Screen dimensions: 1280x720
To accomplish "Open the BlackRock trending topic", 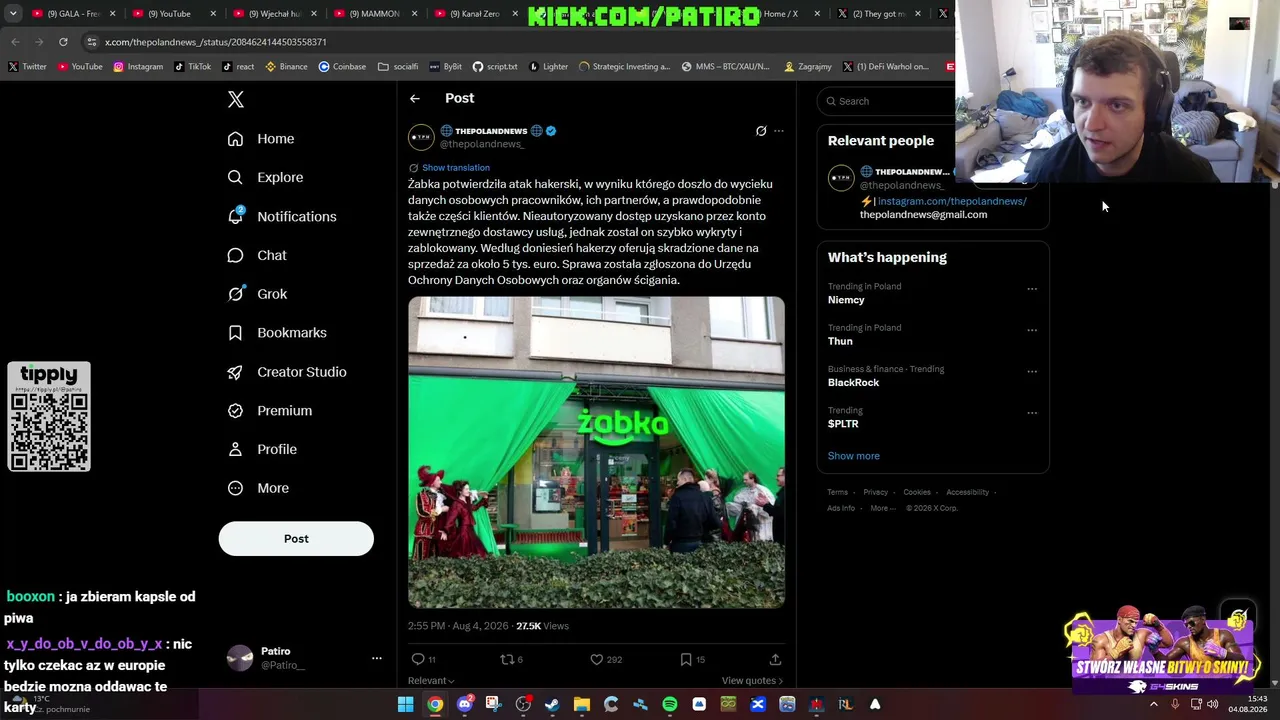I will (853, 382).
